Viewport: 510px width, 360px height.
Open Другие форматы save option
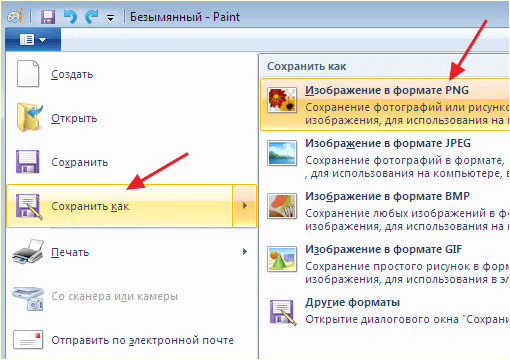click(x=353, y=302)
